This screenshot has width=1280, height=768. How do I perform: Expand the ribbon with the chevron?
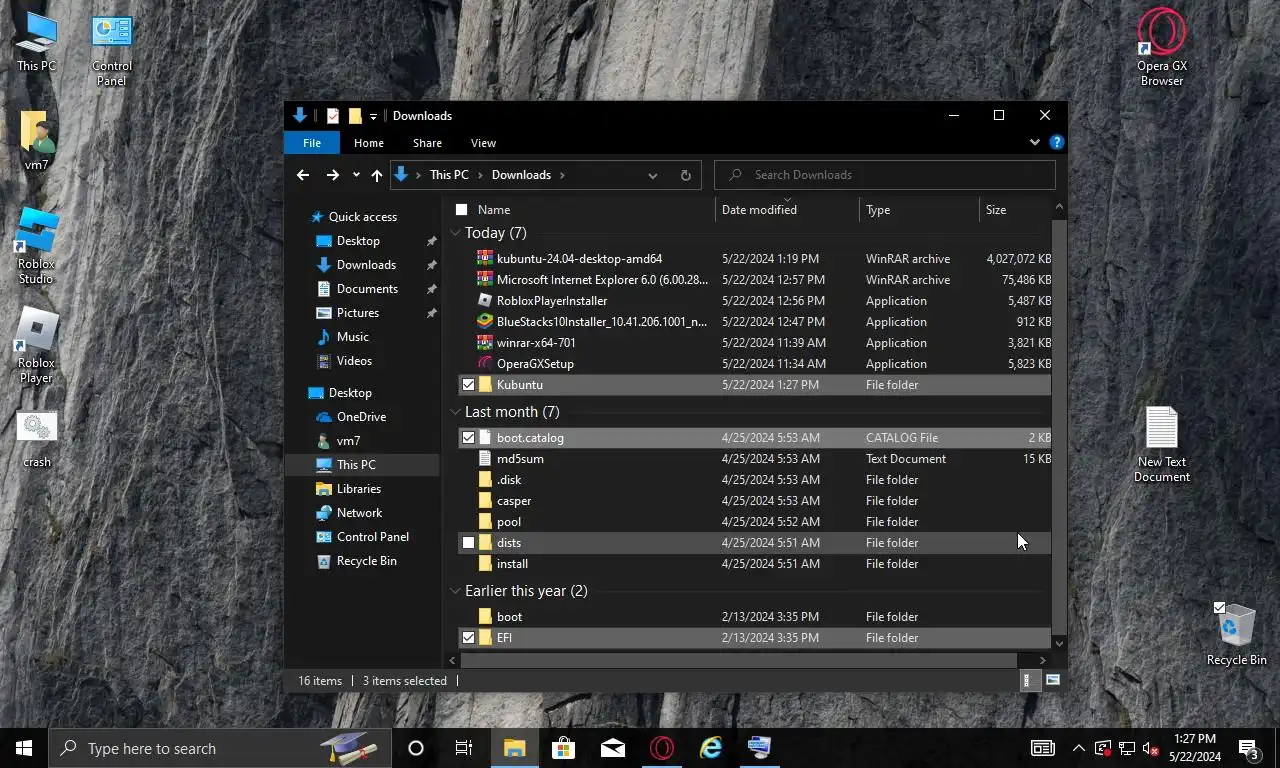pos(1035,143)
